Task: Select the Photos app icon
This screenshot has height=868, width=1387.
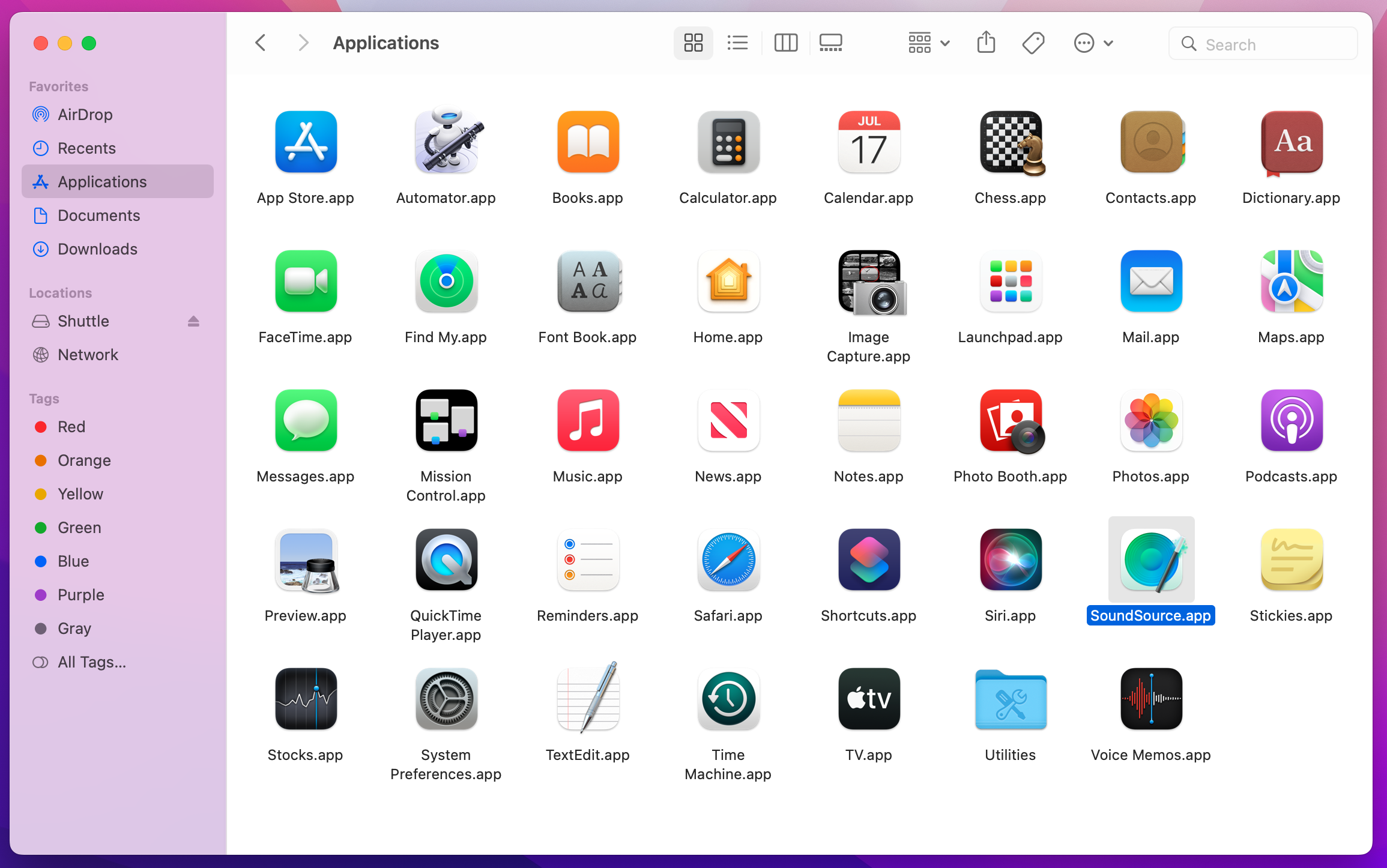Action: pos(1151,420)
